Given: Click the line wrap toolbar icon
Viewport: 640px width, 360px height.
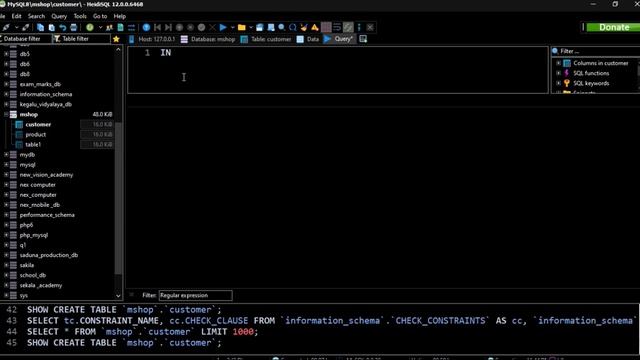Looking at the screenshot, I should 337,27.
